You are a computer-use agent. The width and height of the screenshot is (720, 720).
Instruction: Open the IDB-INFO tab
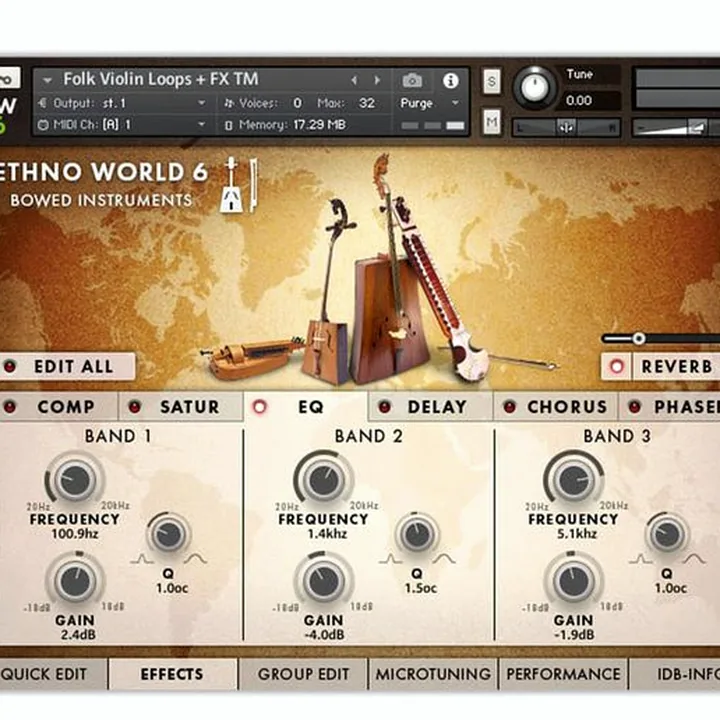point(675,674)
